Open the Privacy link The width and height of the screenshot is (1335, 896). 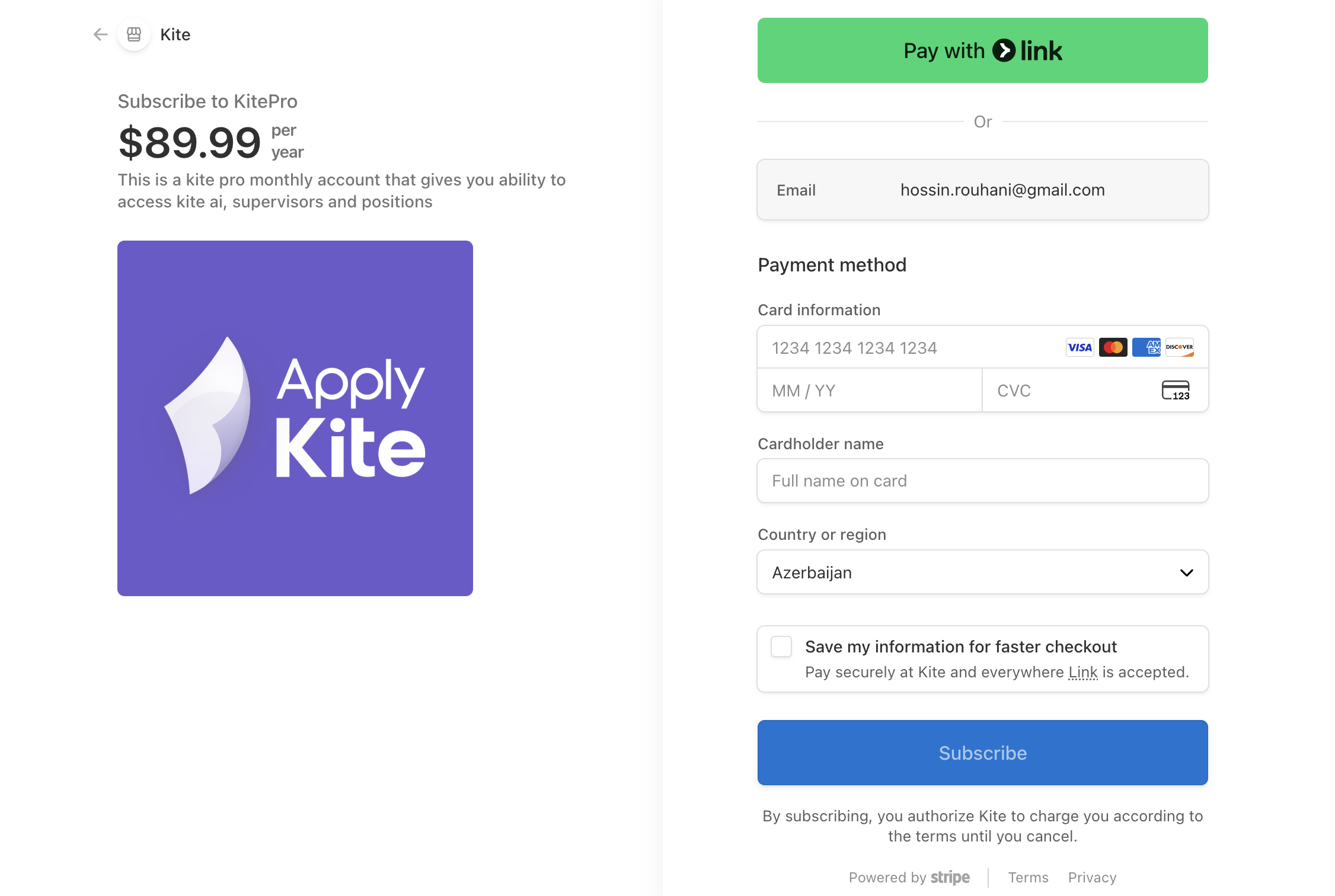(x=1092, y=878)
